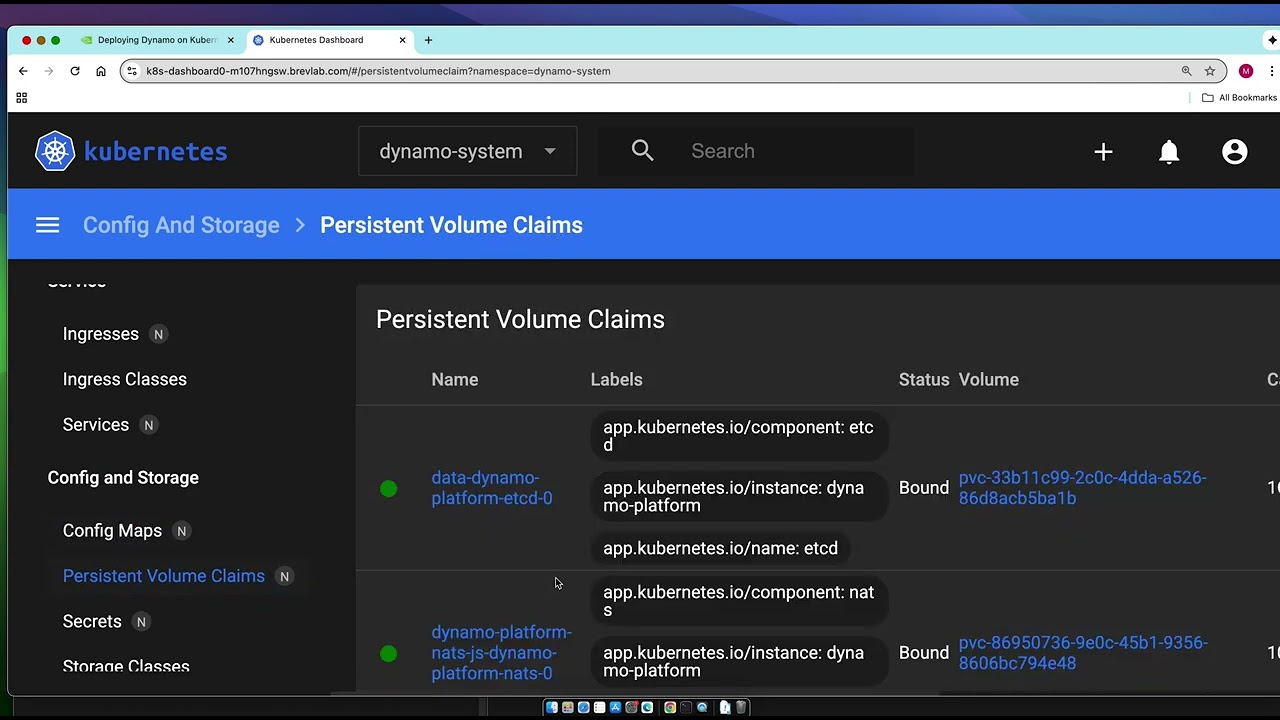The width and height of the screenshot is (1280, 720).
Task: Click the N badge next to Ingresses
Action: pos(158,334)
